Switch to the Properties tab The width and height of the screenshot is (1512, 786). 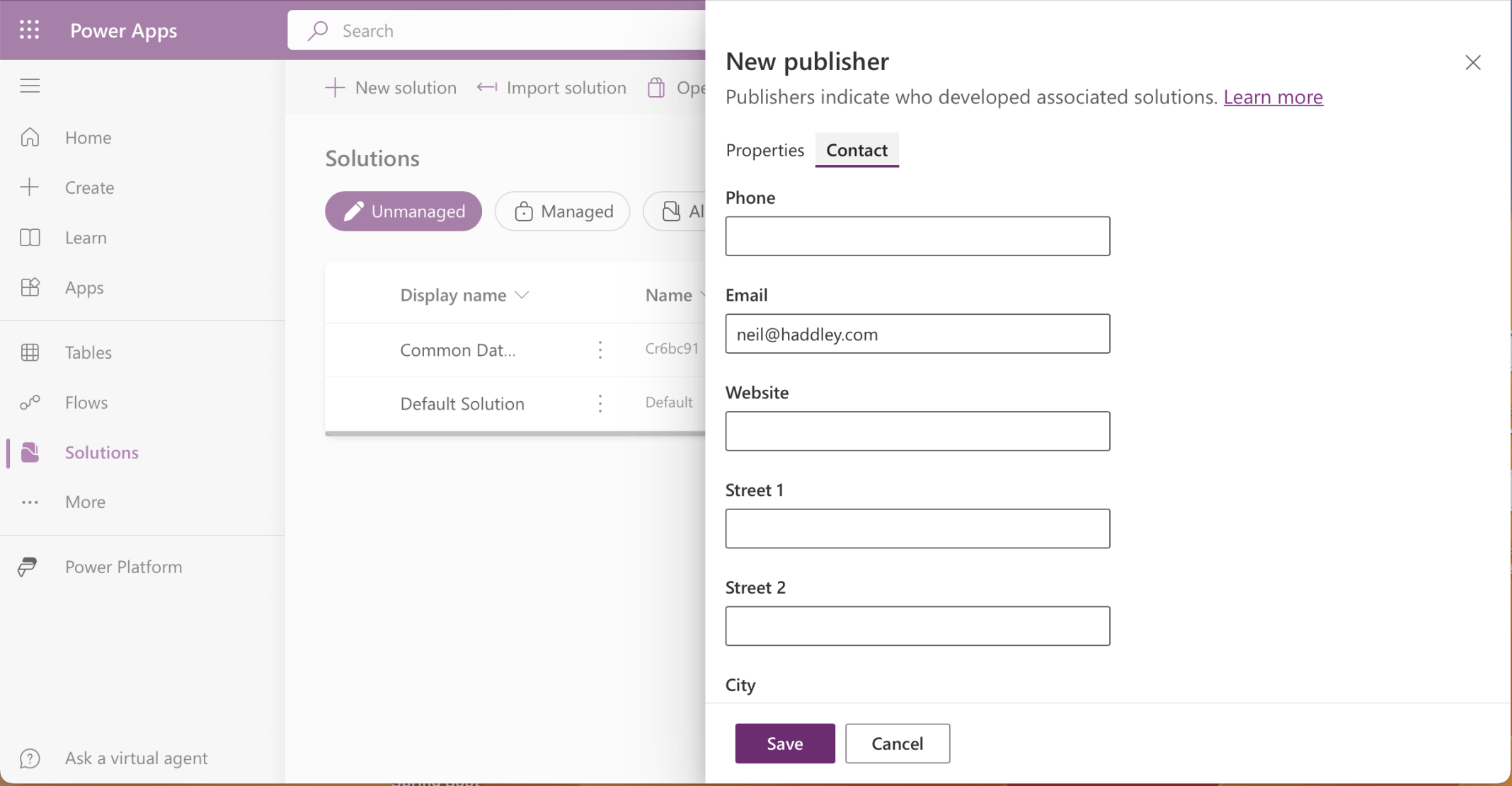tap(764, 150)
